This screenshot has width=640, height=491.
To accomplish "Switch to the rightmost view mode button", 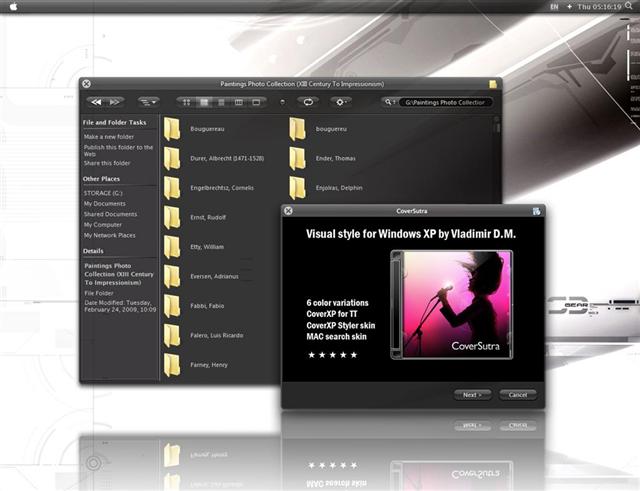I will [256, 102].
